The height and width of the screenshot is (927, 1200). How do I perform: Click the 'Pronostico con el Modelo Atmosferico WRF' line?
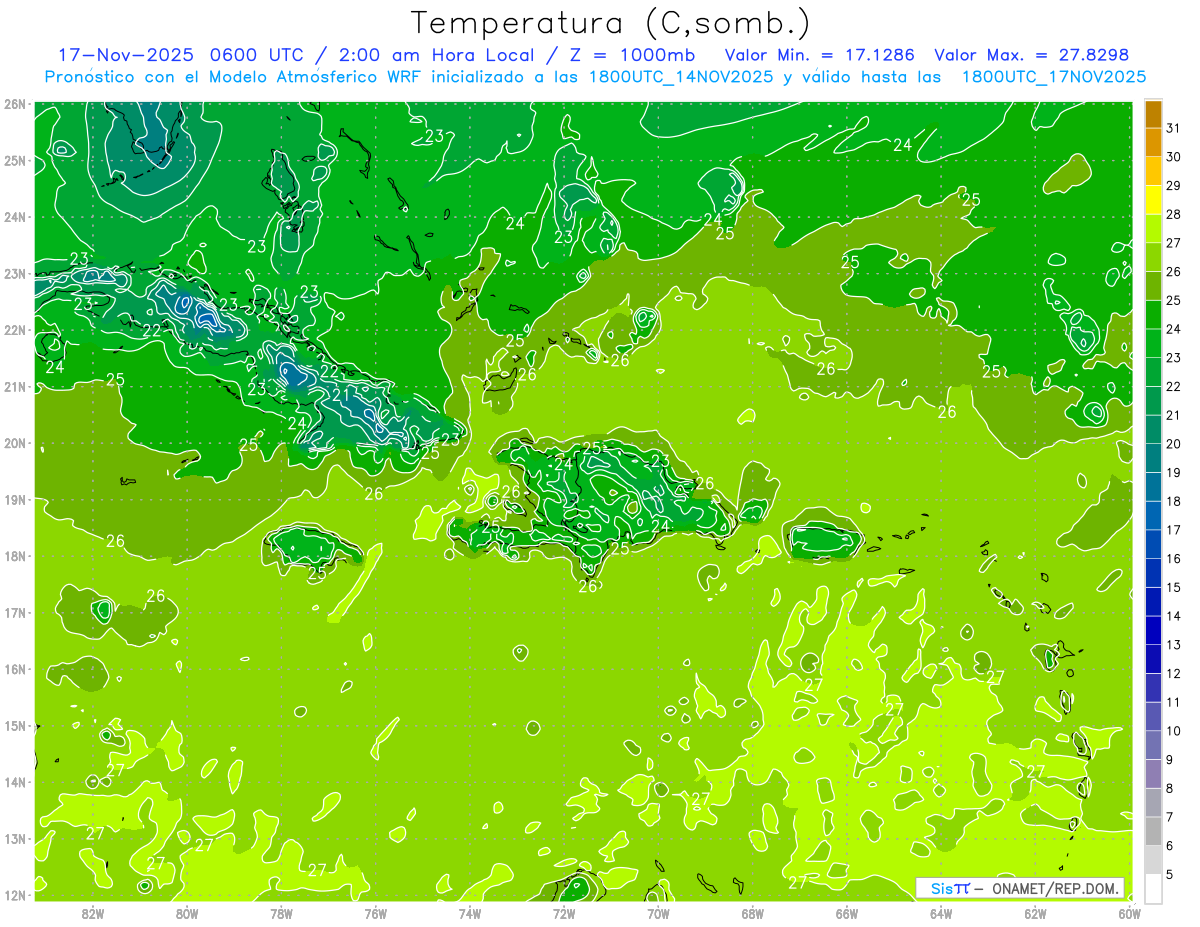pyautogui.click(x=234, y=76)
